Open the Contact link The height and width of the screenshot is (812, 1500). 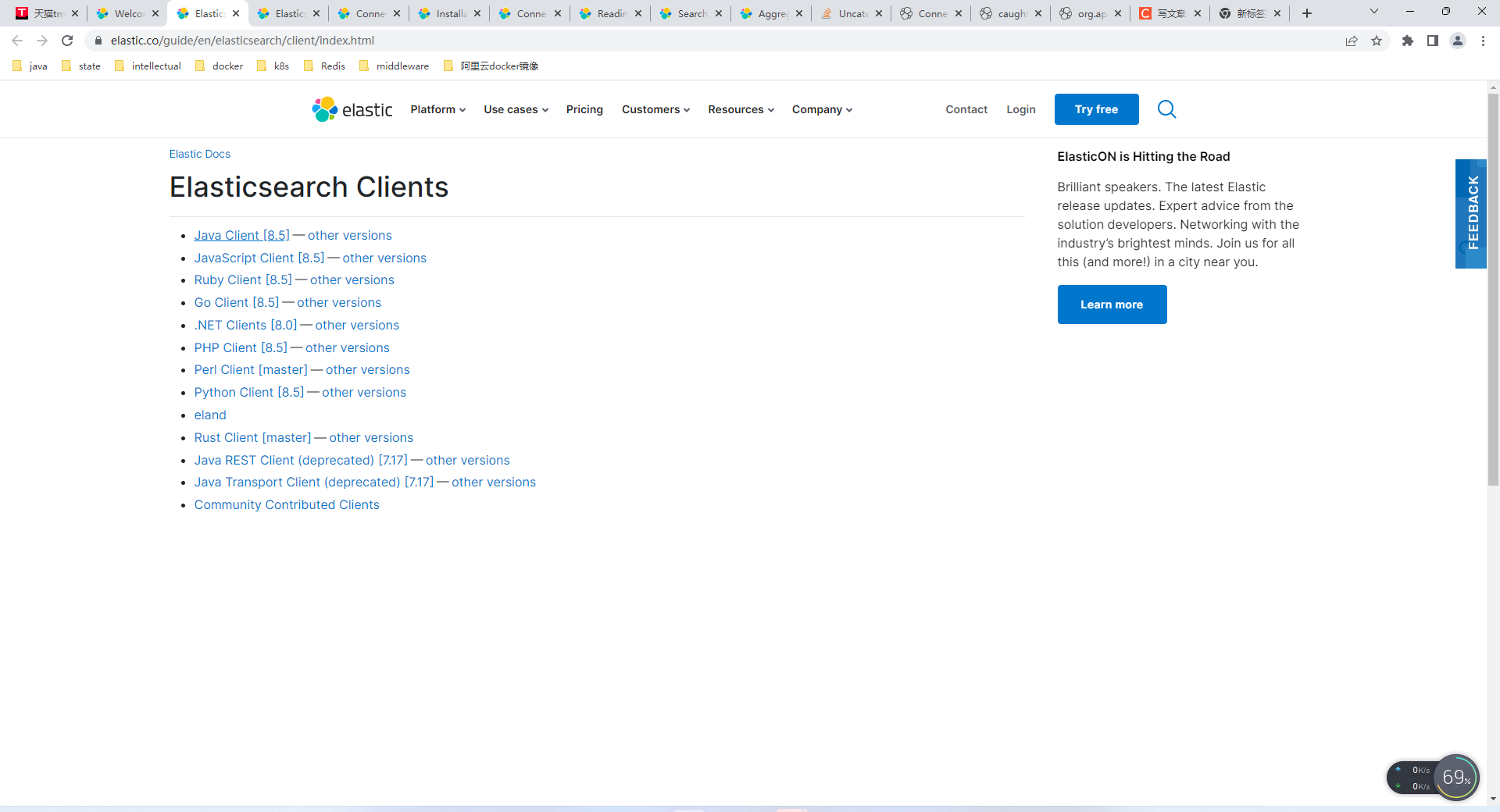pos(966,109)
